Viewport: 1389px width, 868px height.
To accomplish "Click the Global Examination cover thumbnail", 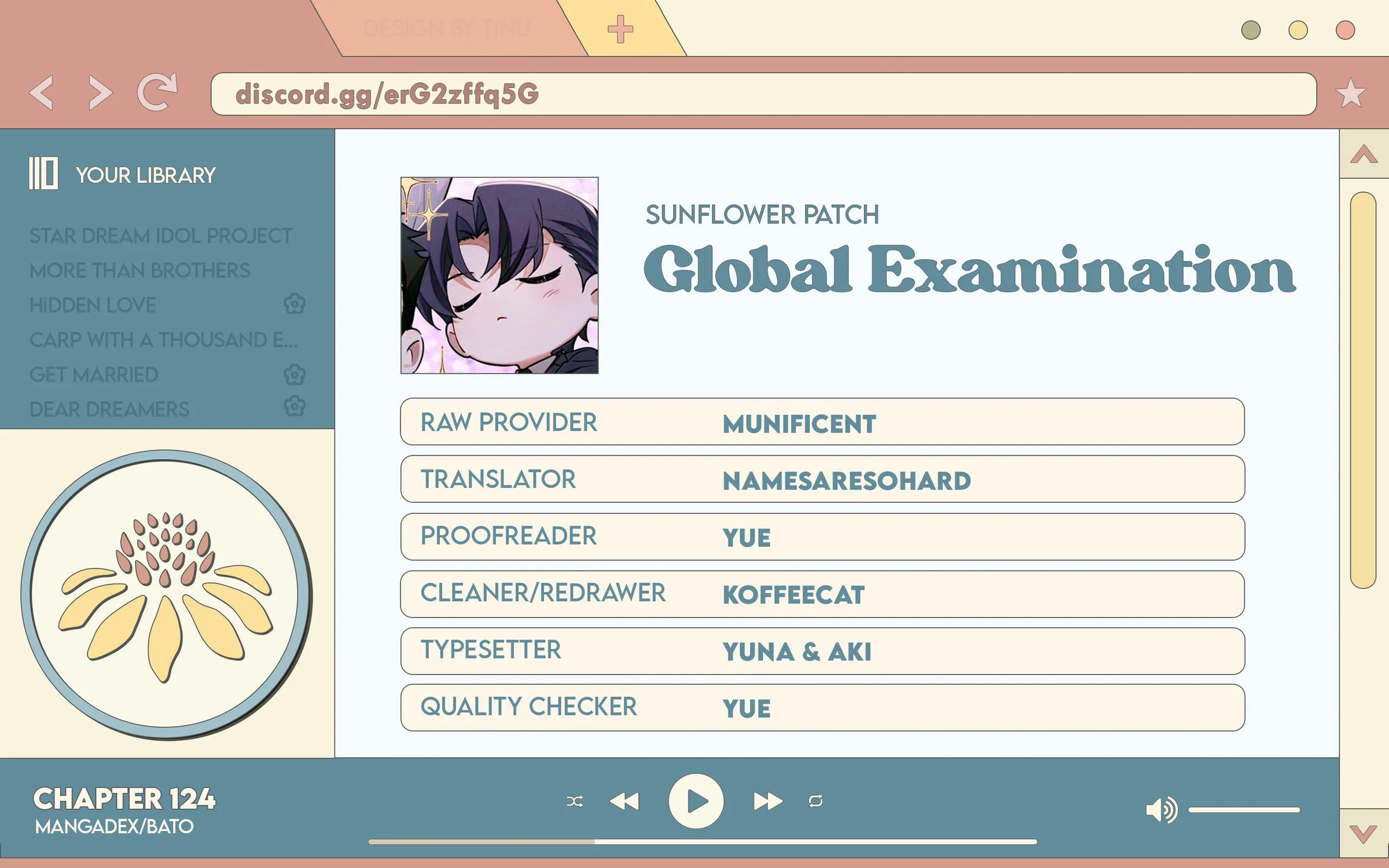I will tap(499, 275).
